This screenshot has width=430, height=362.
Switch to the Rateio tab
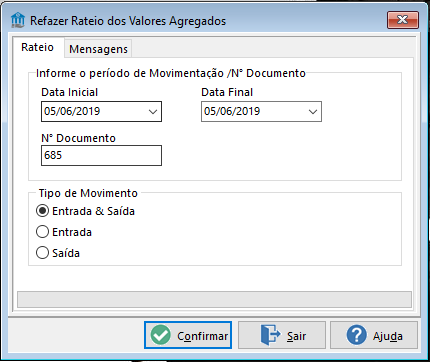(37, 48)
